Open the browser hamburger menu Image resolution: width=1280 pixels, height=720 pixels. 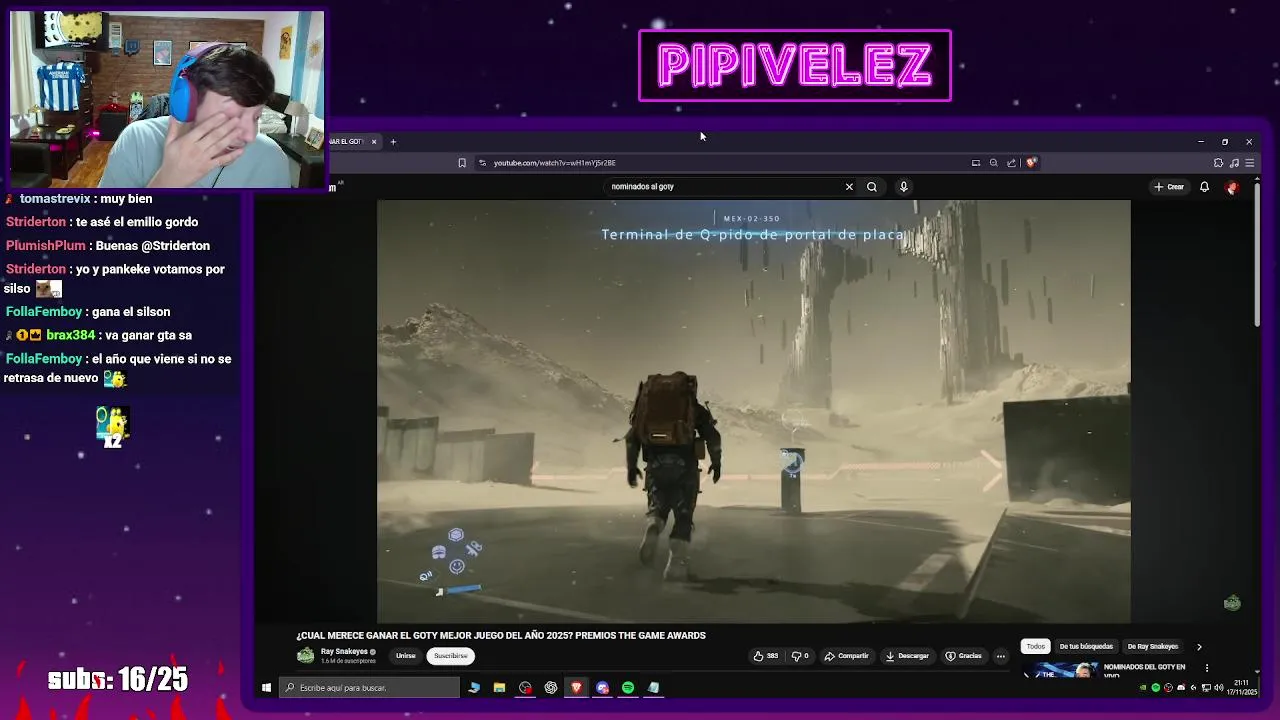(1250, 163)
